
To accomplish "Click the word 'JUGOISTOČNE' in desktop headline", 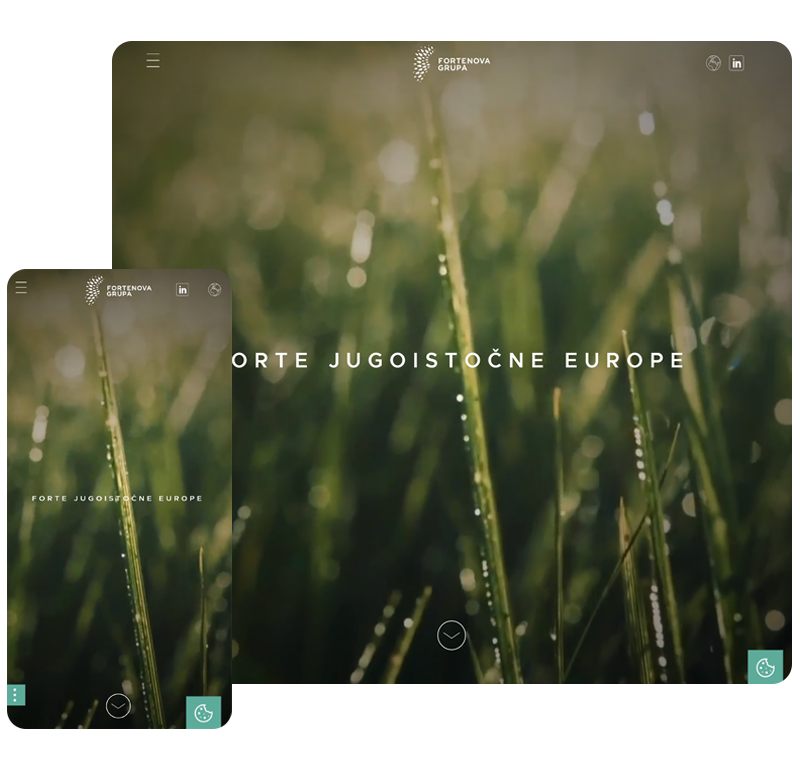I will pyautogui.click(x=438, y=361).
